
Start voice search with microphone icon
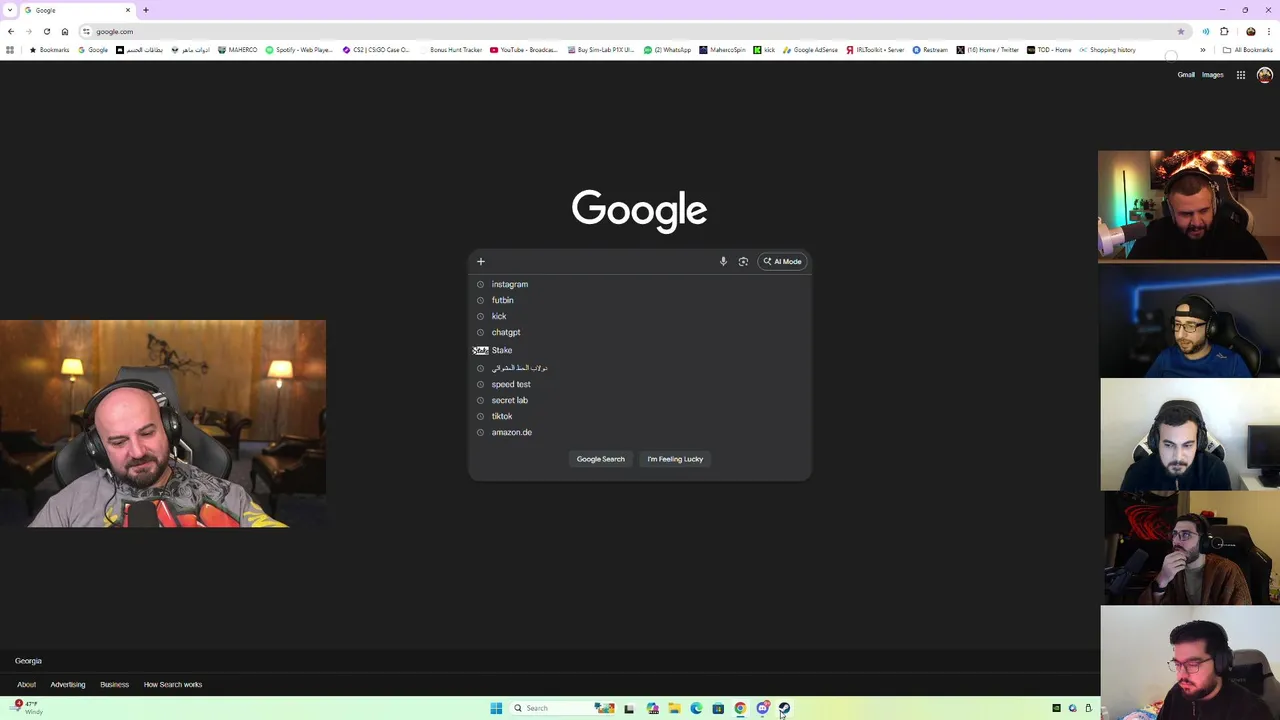[723, 261]
